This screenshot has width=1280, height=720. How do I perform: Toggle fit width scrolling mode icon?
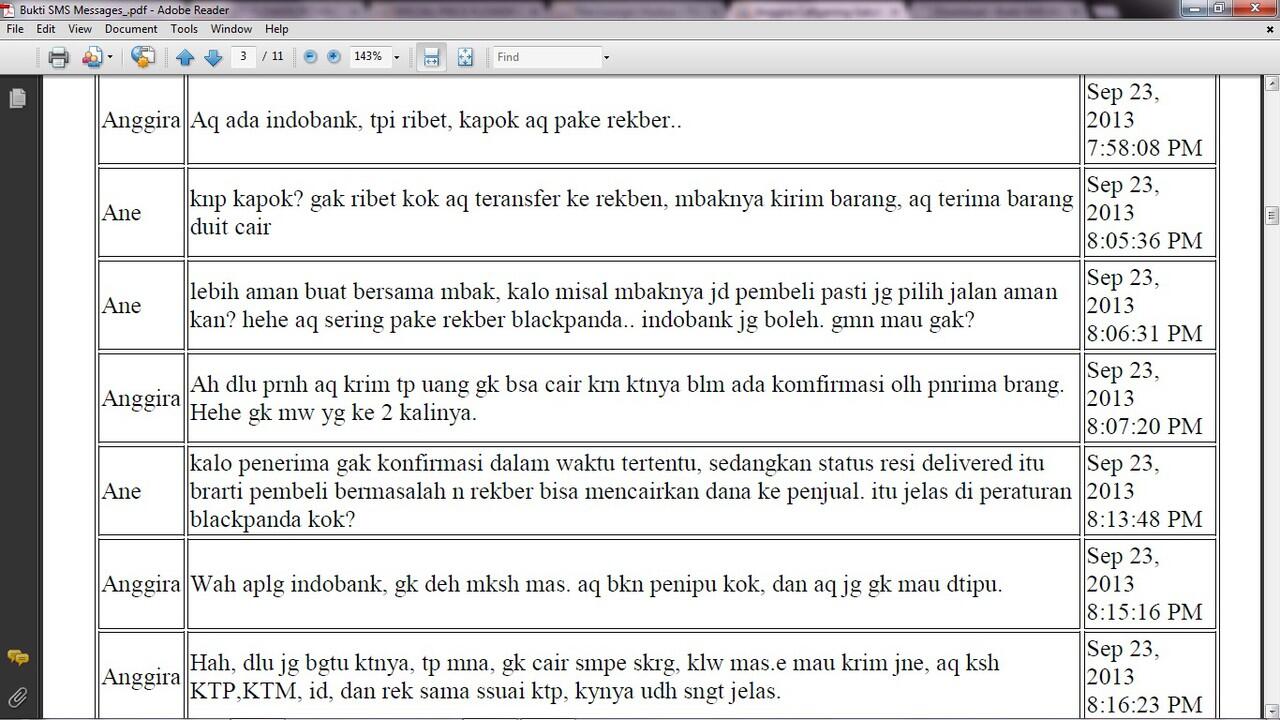[431, 57]
